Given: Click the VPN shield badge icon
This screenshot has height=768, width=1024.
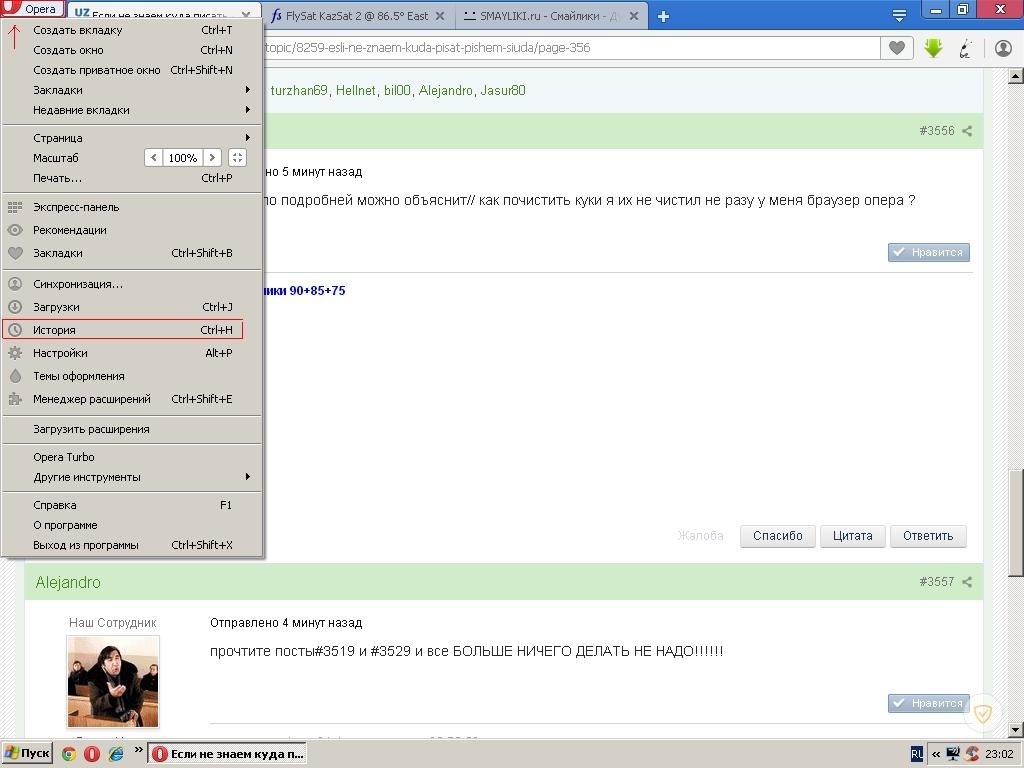Looking at the screenshot, I should pos(983,712).
